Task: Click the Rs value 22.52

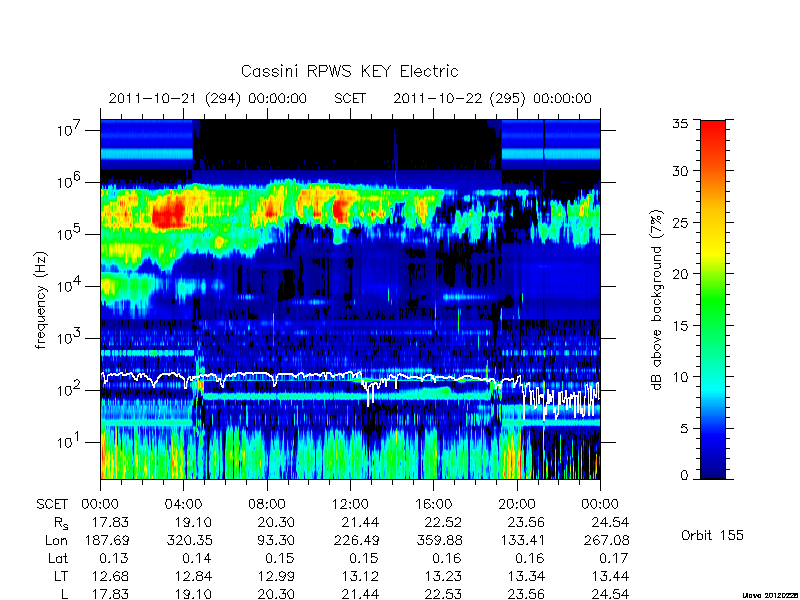Action: 442,522
